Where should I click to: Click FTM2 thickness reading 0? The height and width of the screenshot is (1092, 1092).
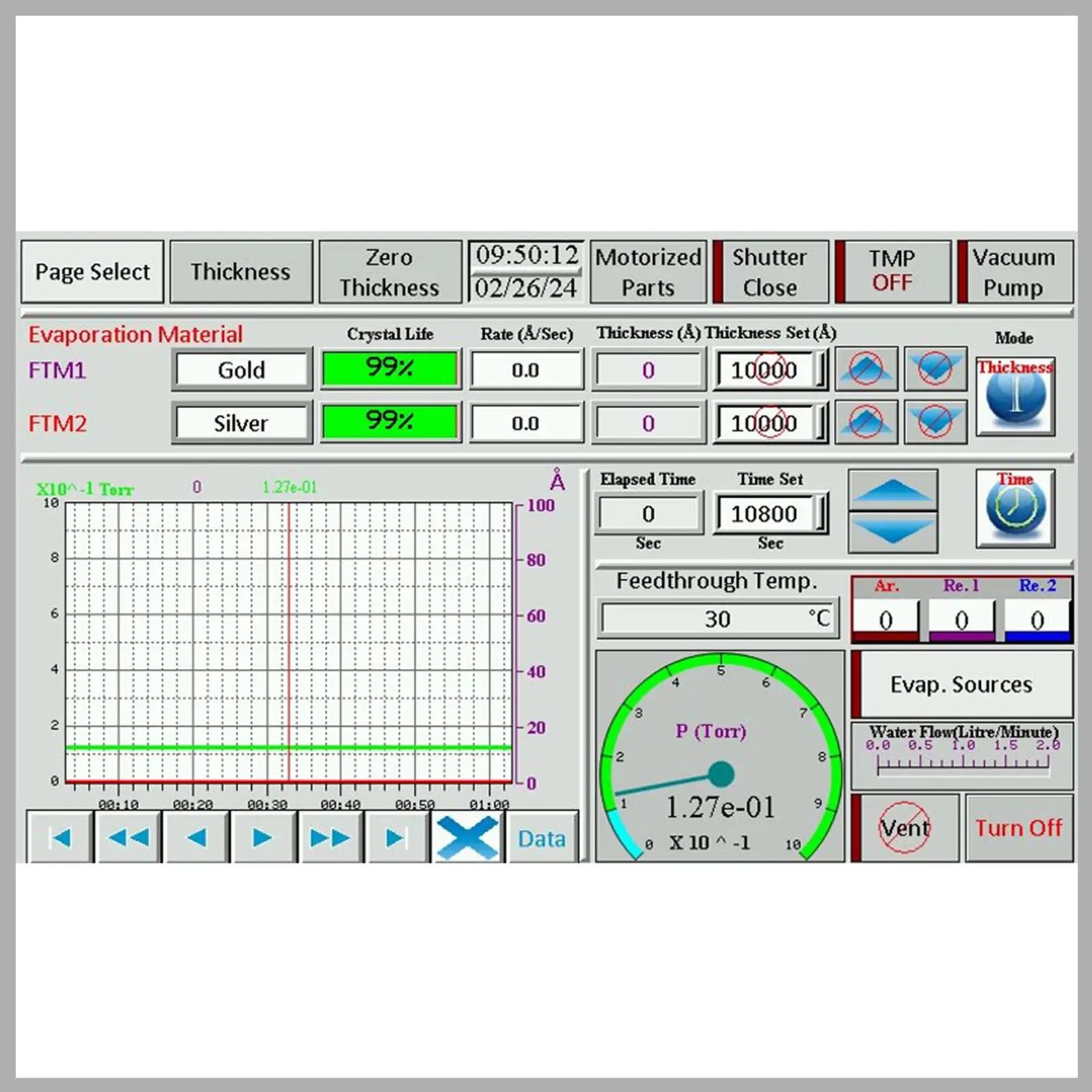click(x=648, y=423)
